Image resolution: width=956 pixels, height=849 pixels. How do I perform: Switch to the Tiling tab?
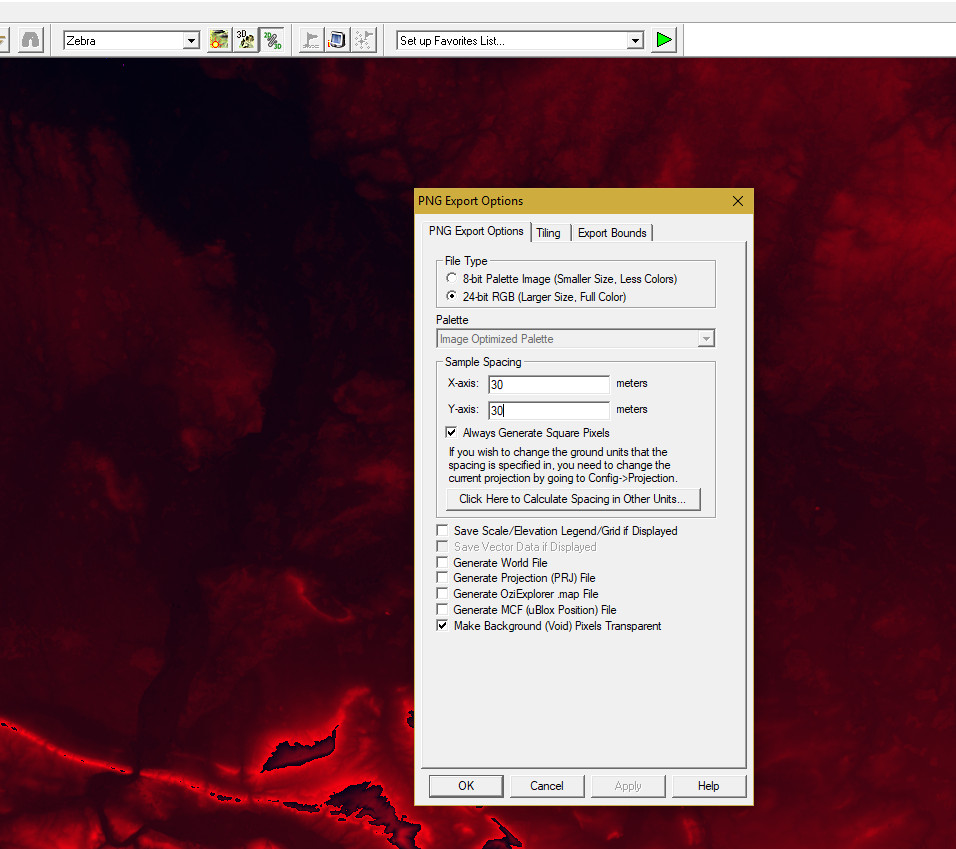[548, 233]
